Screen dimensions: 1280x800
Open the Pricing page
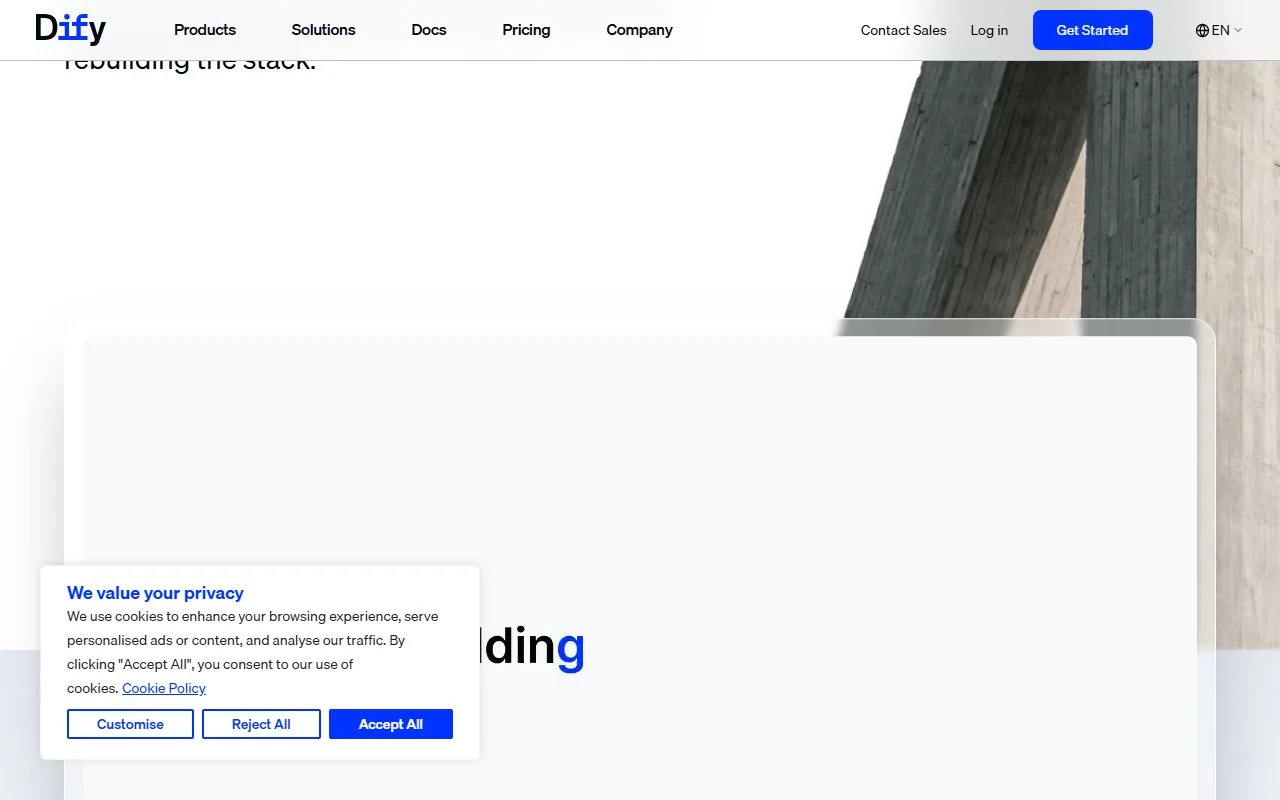[526, 30]
